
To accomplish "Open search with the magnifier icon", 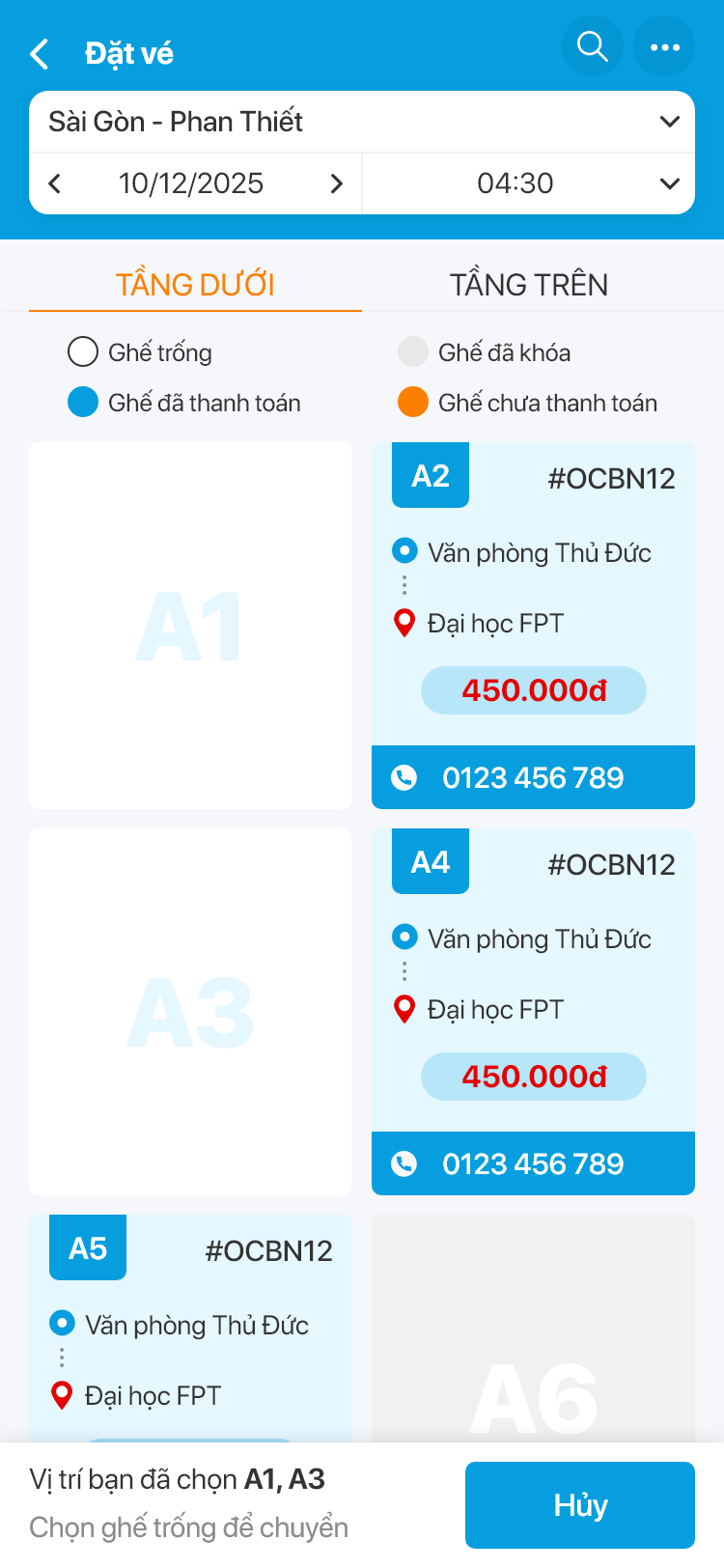I will pyautogui.click(x=593, y=46).
